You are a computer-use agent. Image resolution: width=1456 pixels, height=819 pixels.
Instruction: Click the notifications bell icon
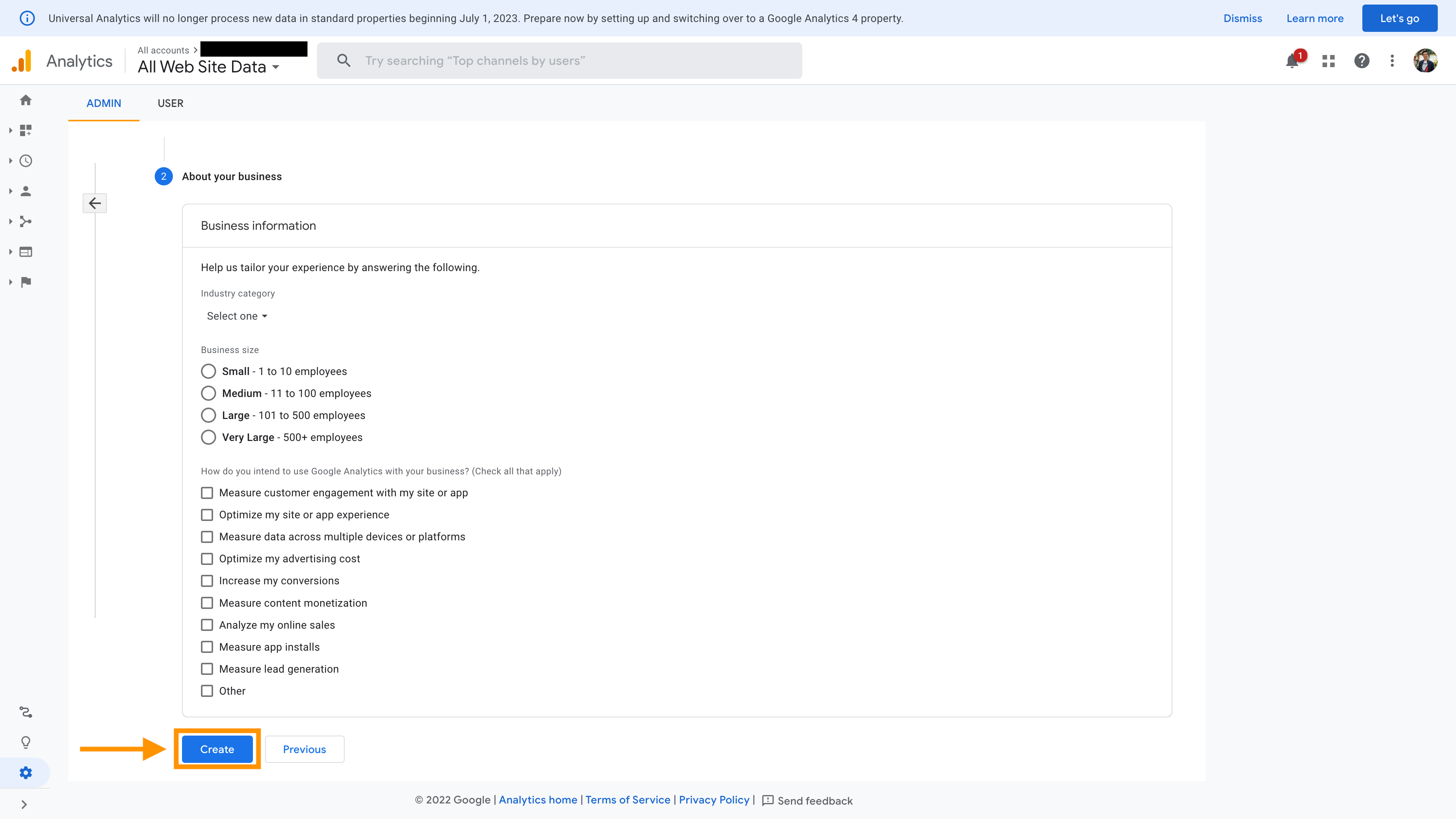pos(1292,61)
